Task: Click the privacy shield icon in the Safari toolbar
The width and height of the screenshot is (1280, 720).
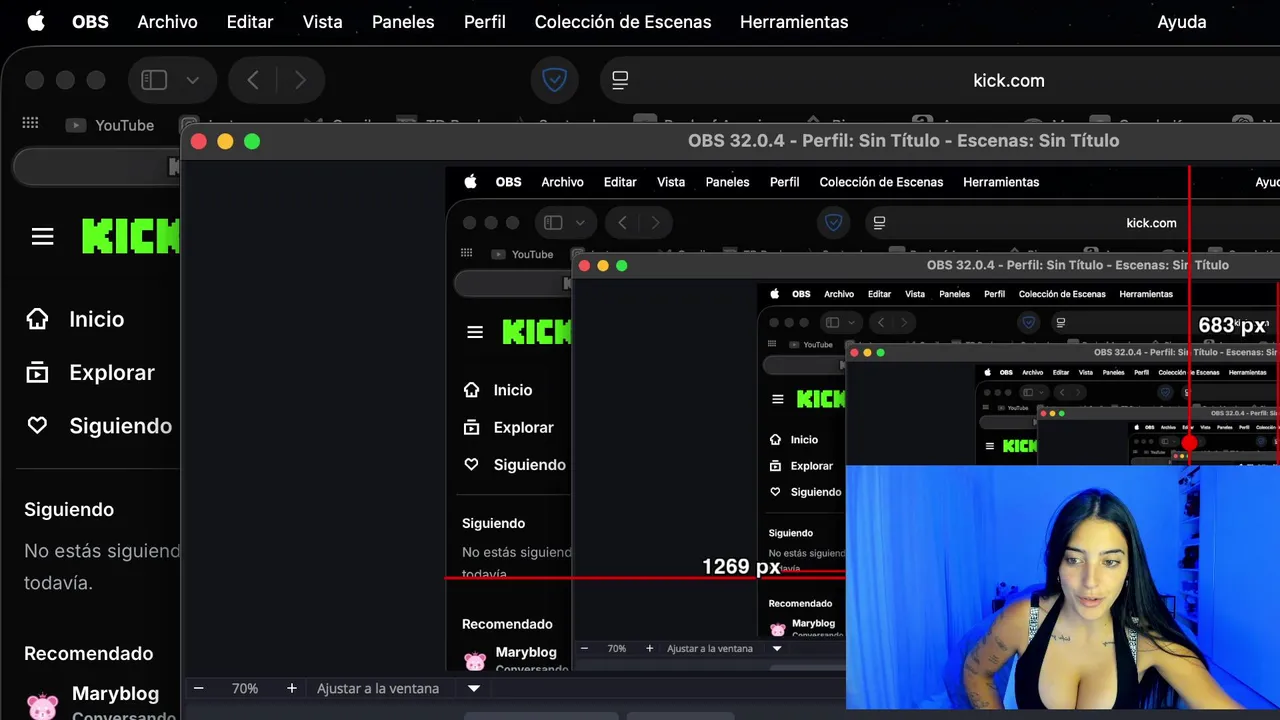Action: click(x=555, y=80)
